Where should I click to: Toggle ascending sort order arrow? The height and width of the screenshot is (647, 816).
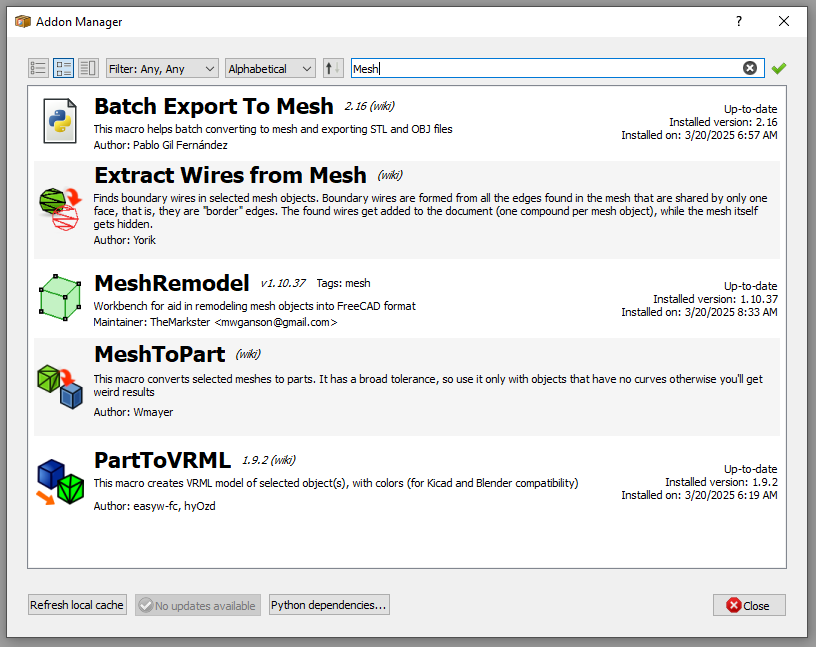(x=332, y=67)
